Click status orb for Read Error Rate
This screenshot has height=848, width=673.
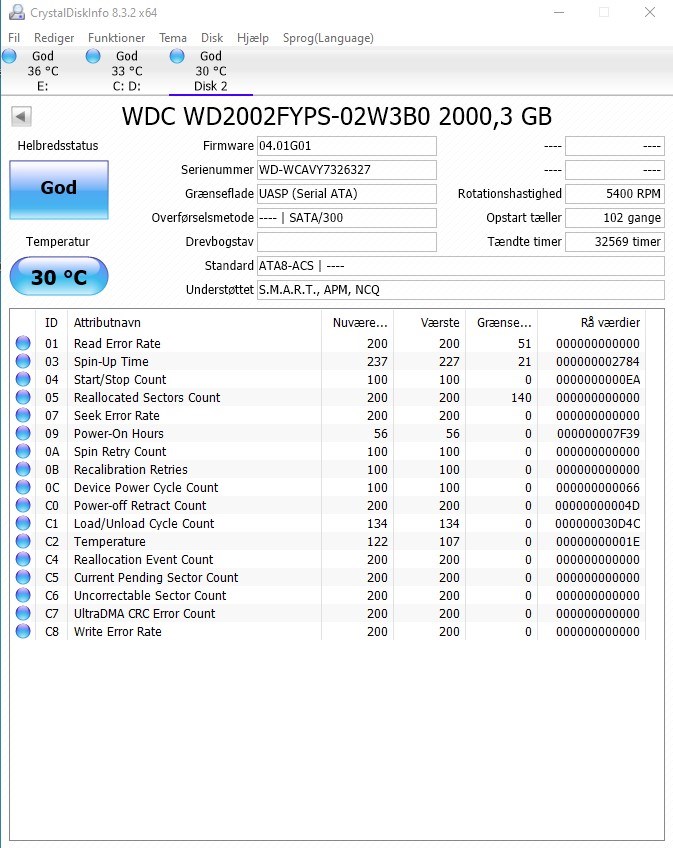point(23,344)
